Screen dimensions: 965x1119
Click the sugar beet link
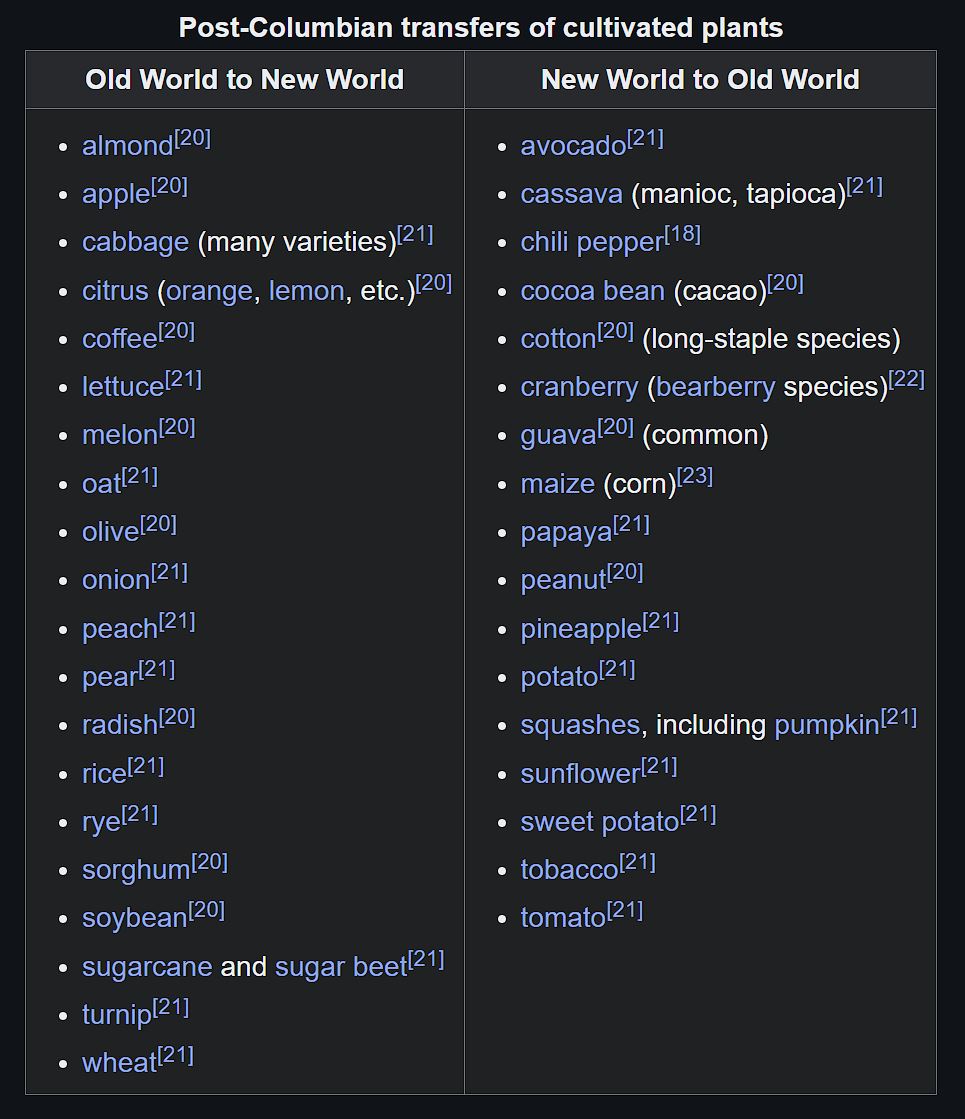pos(340,966)
